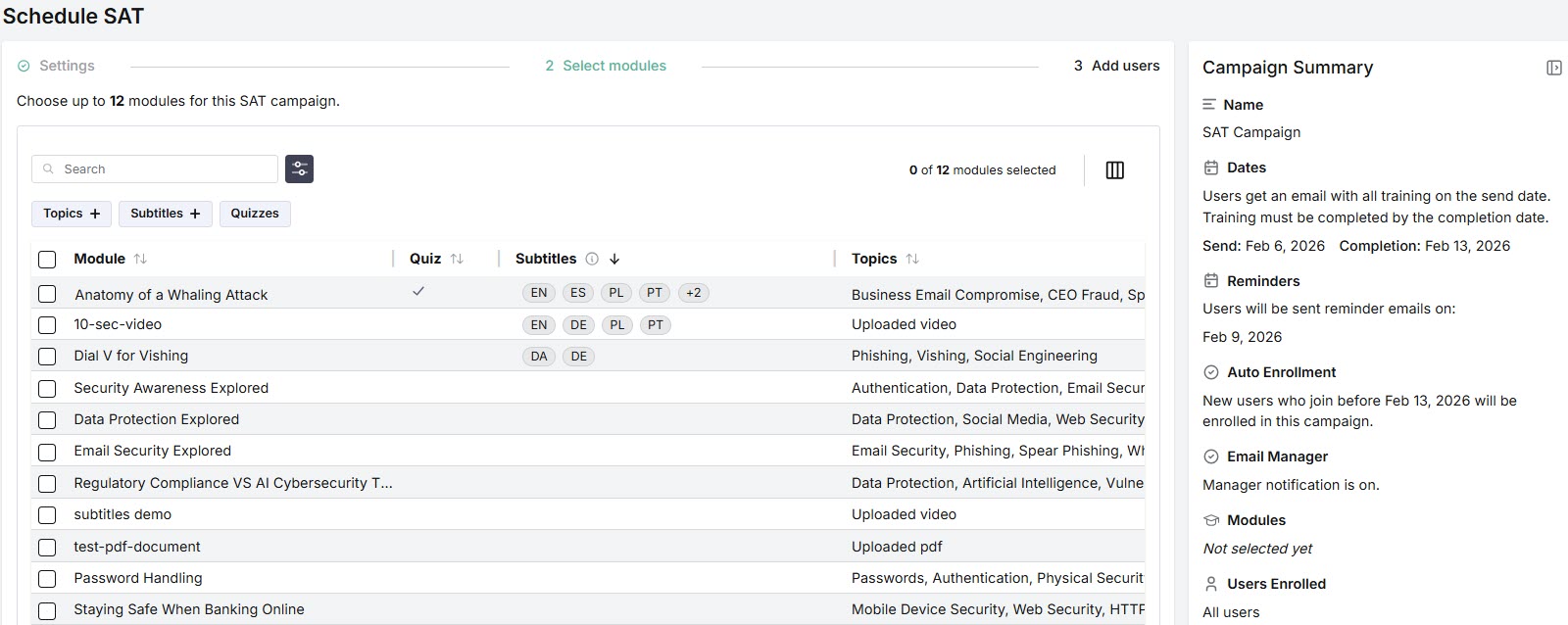Sort by Topics column arrows
The height and width of the screenshot is (625, 1568).
click(x=912, y=259)
